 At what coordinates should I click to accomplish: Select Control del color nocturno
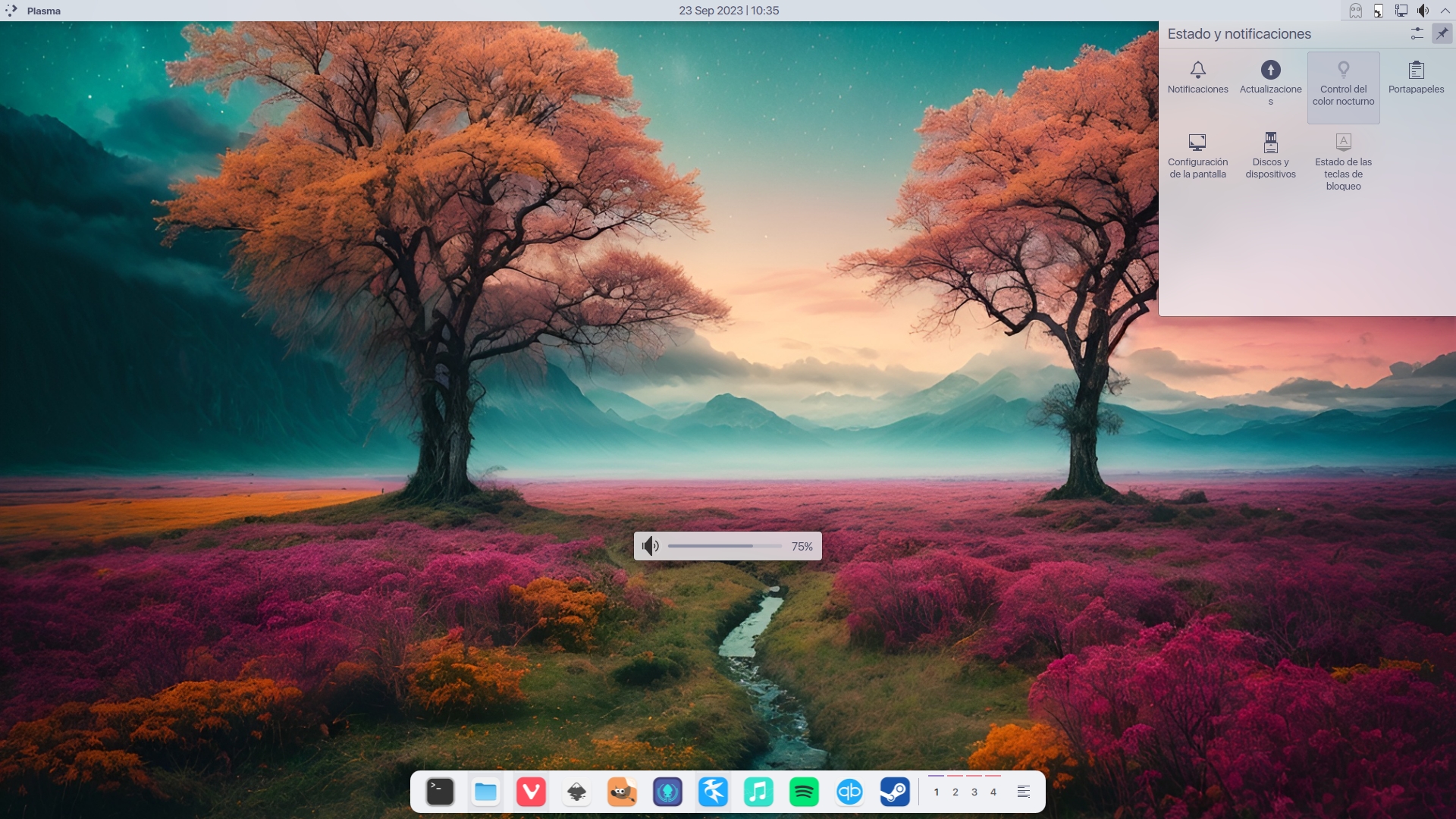point(1343,87)
